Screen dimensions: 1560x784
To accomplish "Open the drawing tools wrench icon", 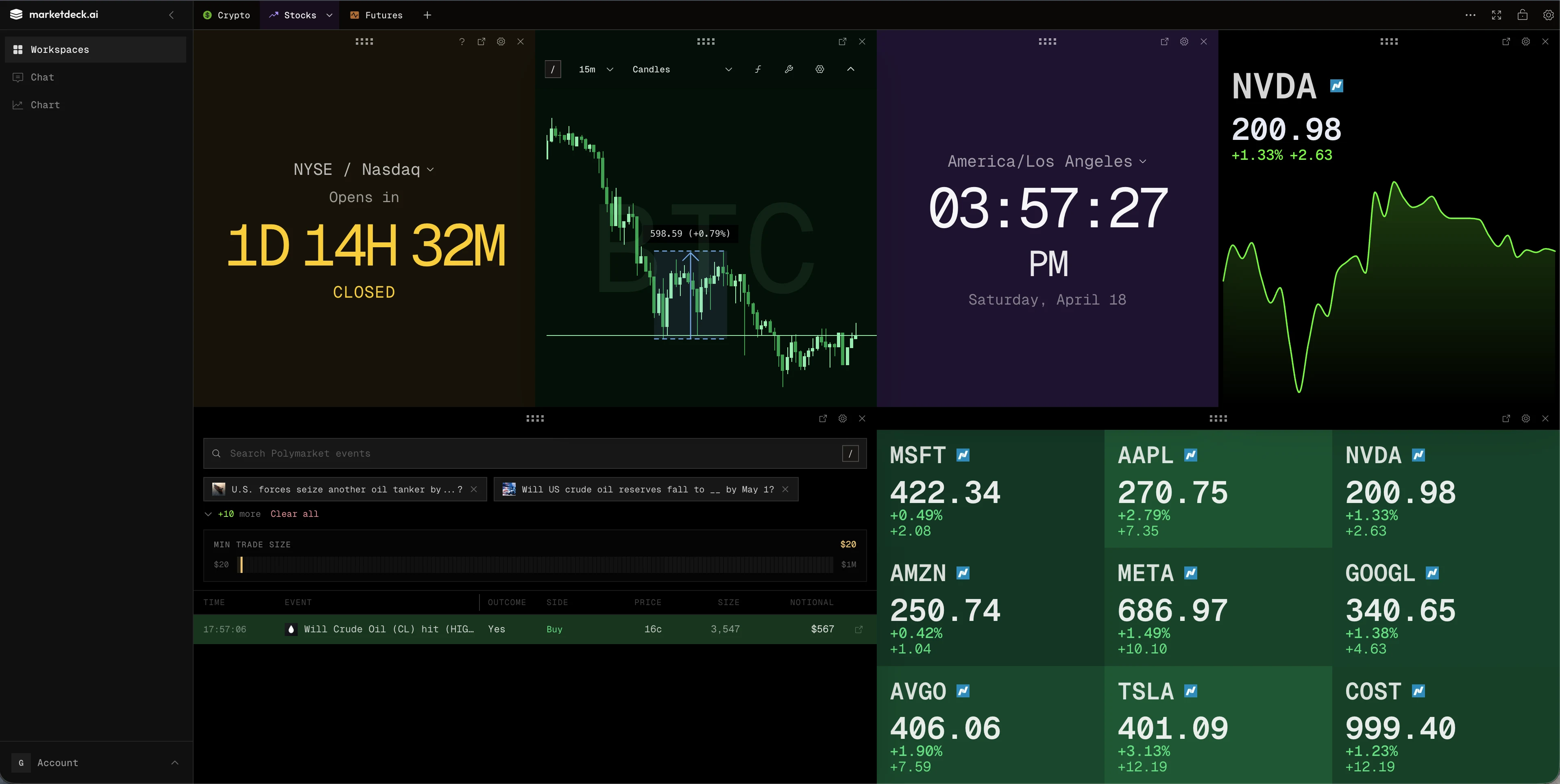I will pyautogui.click(x=789, y=70).
